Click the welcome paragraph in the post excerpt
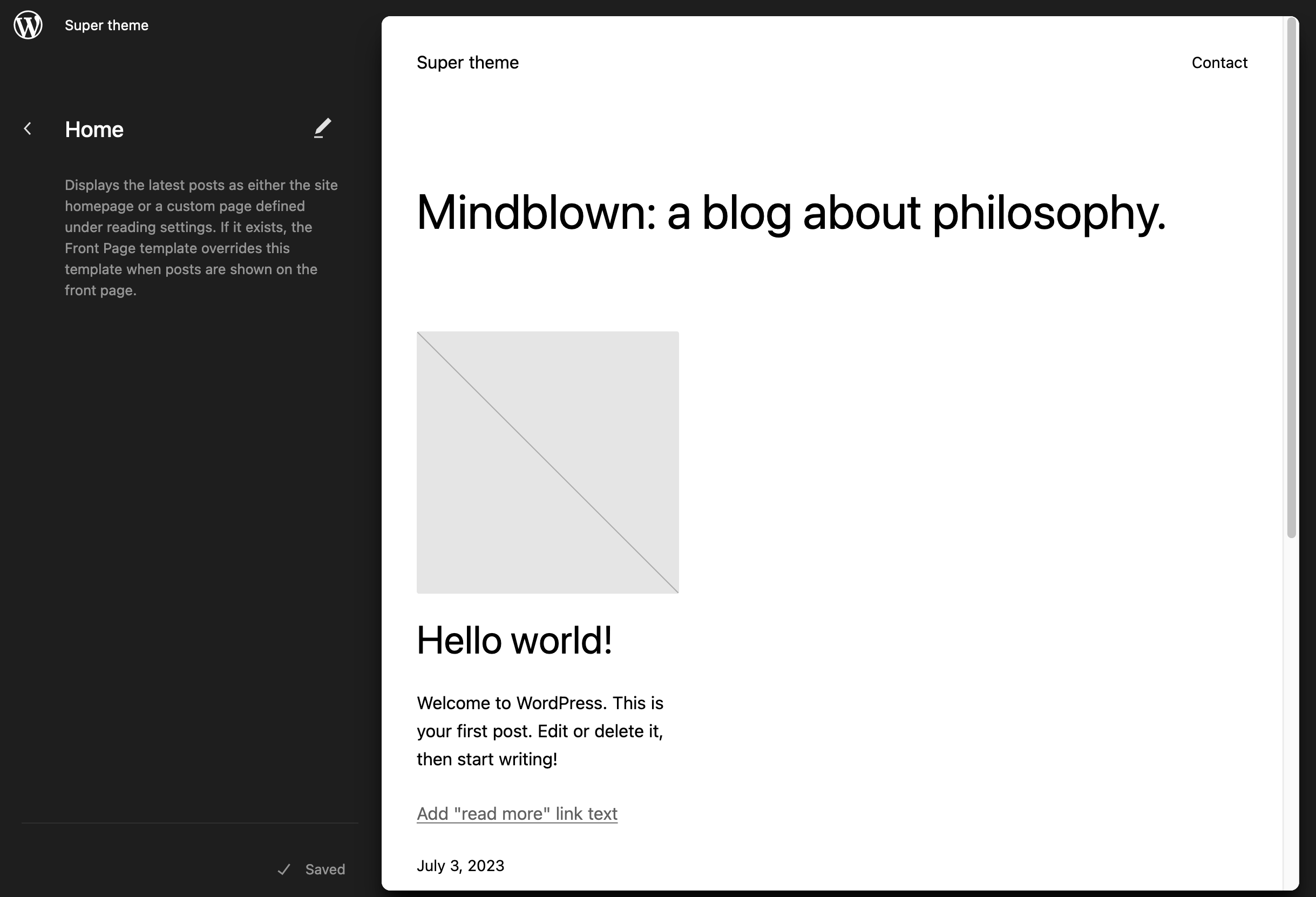Viewport: 1316px width, 897px height. [x=540, y=731]
